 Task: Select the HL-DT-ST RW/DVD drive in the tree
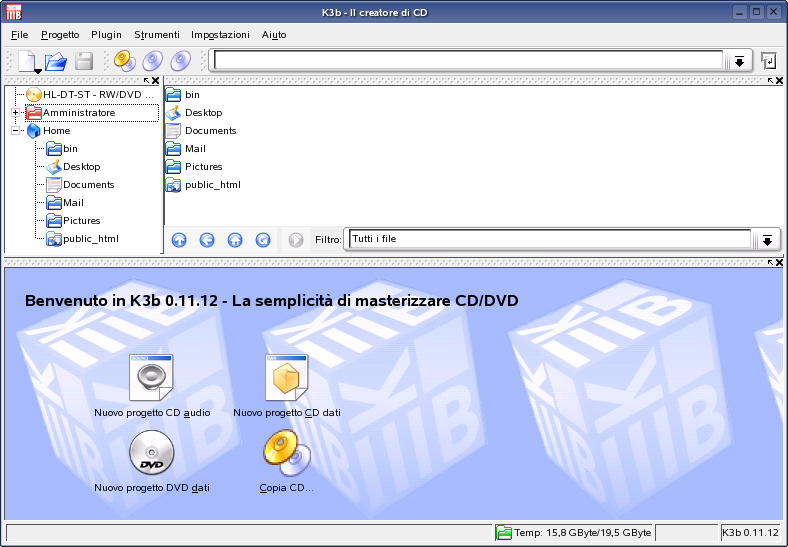point(90,95)
